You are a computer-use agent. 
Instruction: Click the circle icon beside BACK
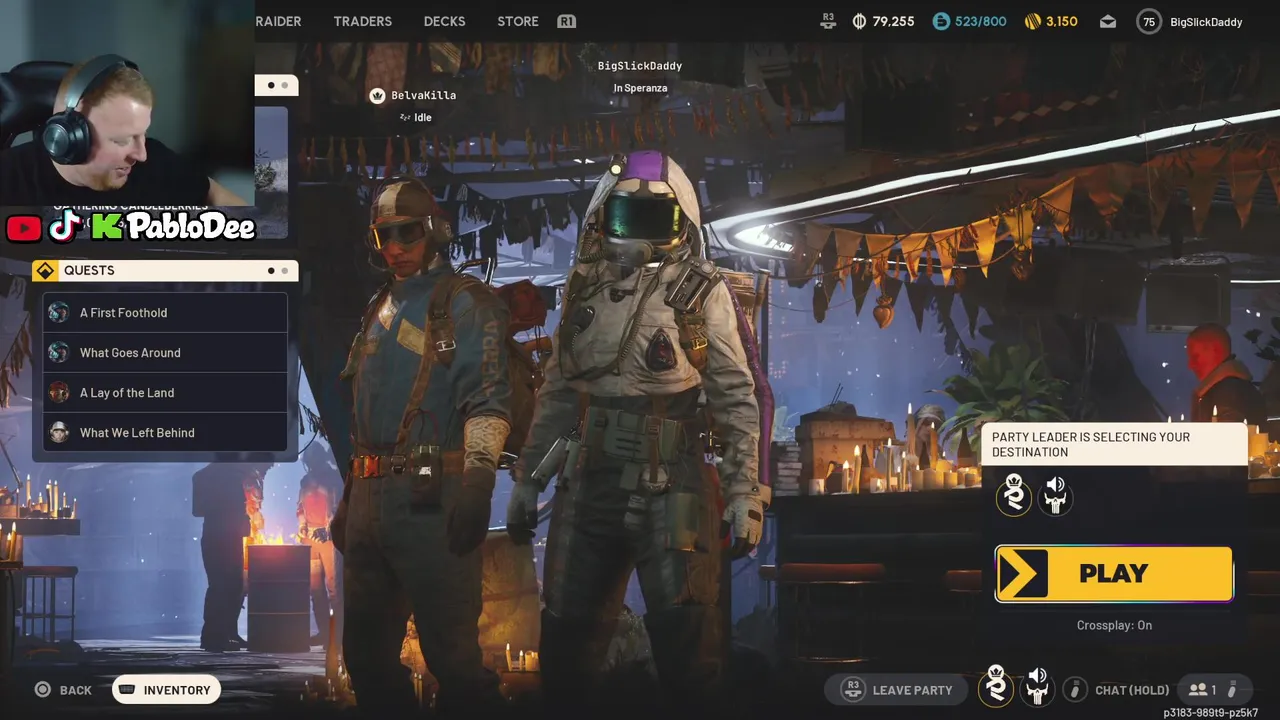42,689
